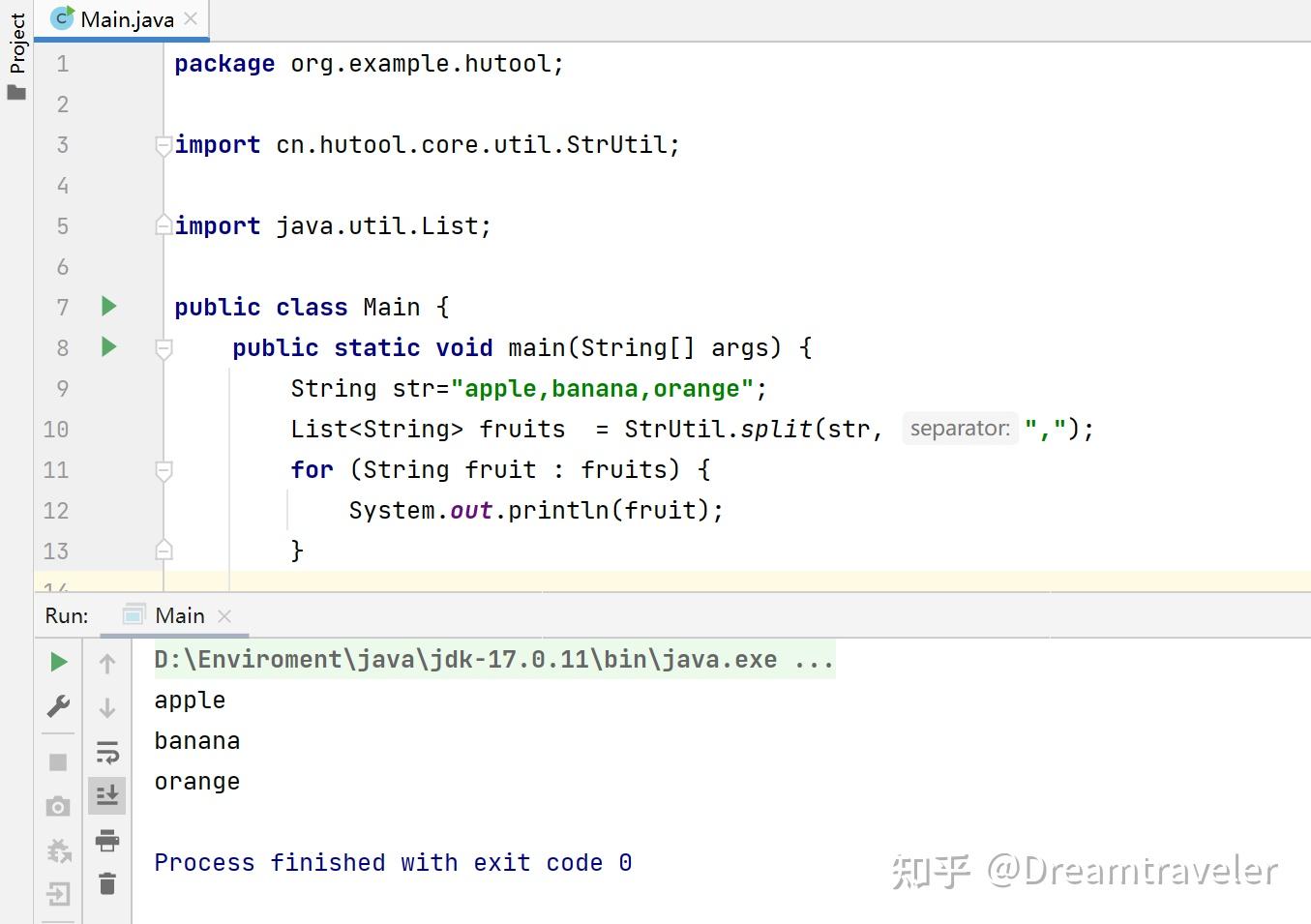Run main method via line 8 gutter arrow
This screenshot has height=924, width=1311.
109,346
